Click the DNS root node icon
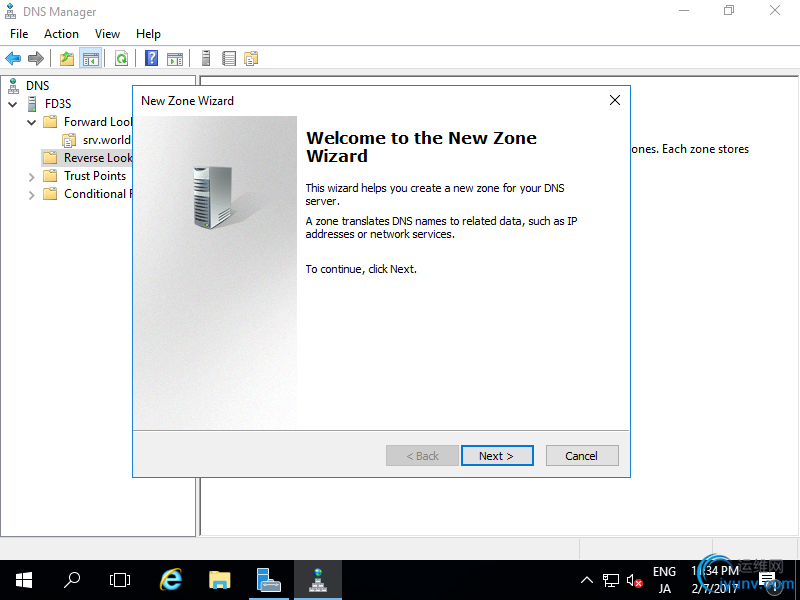Screen dimensions: 800x600 pyautogui.click(x=13, y=86)
